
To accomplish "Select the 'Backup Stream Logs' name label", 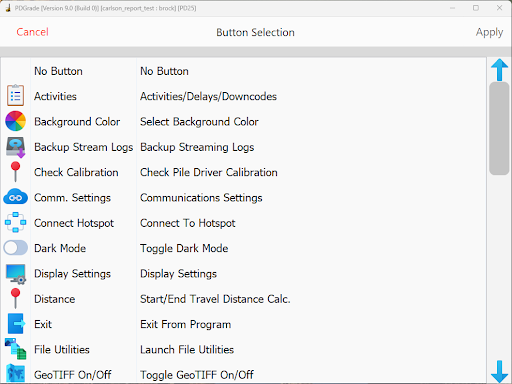I will (84, 147).
